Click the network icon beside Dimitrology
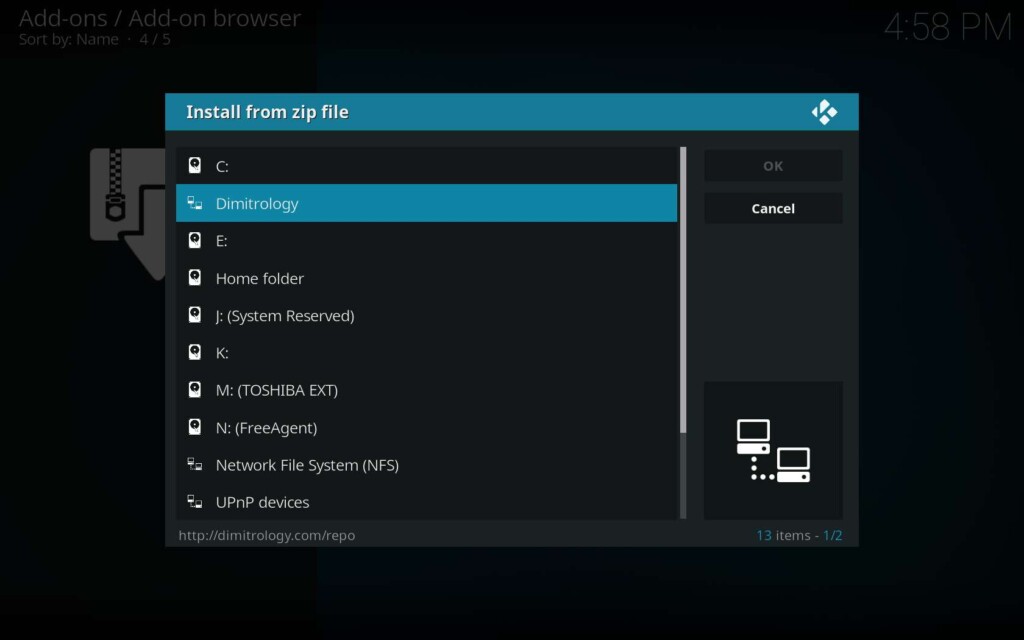 pyautogui.click(x=195, y=202)
